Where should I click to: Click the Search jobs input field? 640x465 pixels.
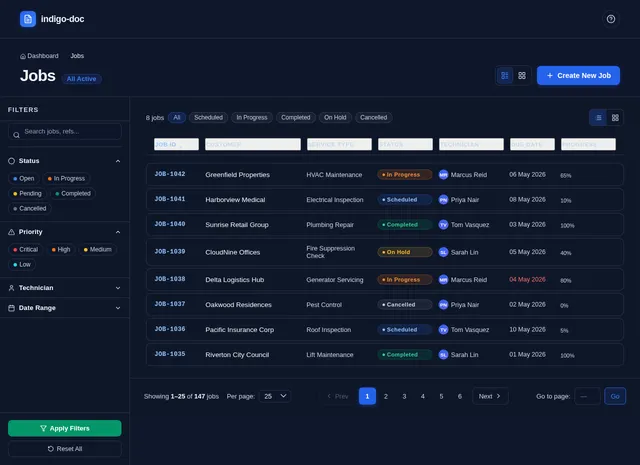tap(64, 131)
